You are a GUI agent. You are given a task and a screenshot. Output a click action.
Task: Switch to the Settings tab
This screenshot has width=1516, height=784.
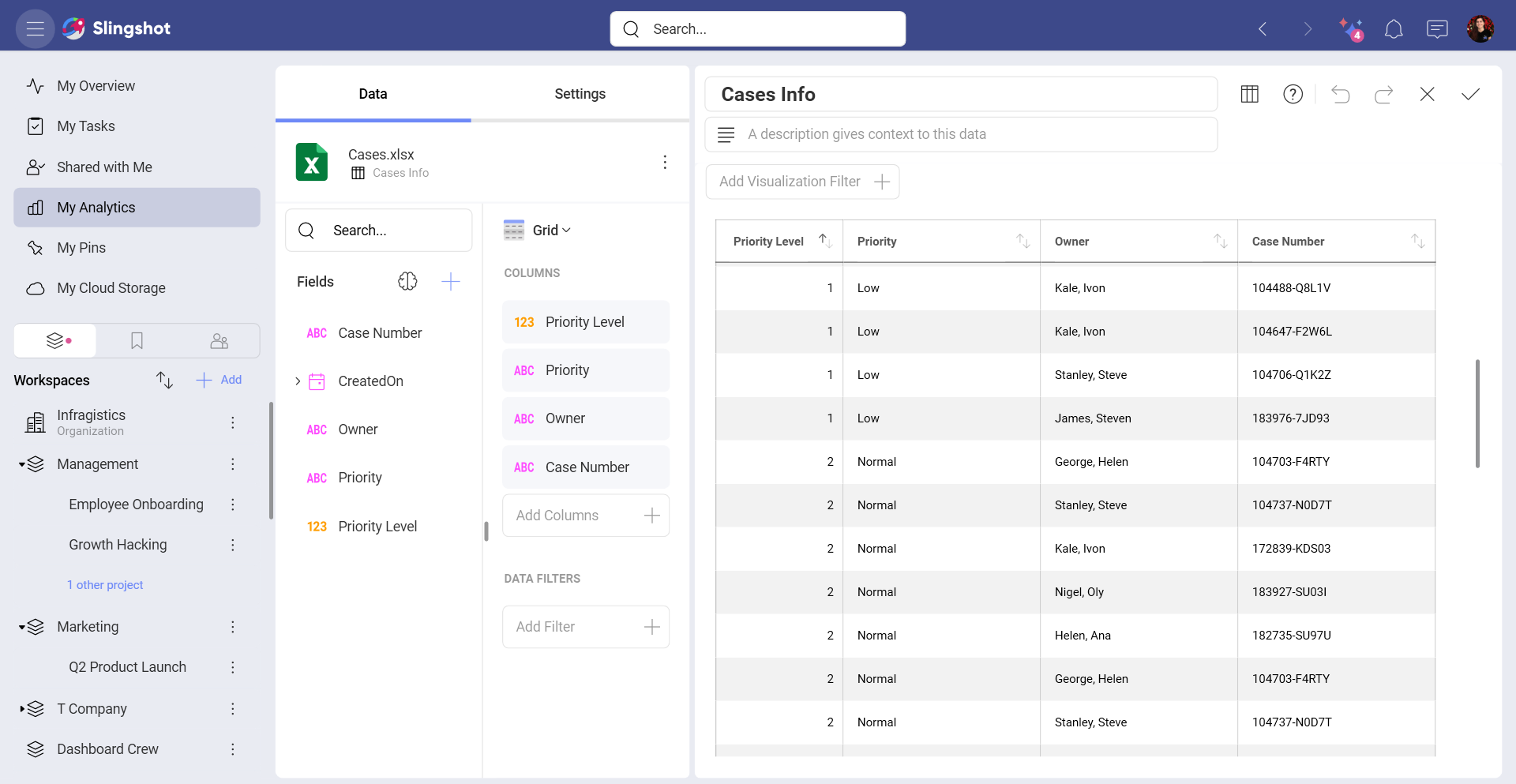click(580, 94)
